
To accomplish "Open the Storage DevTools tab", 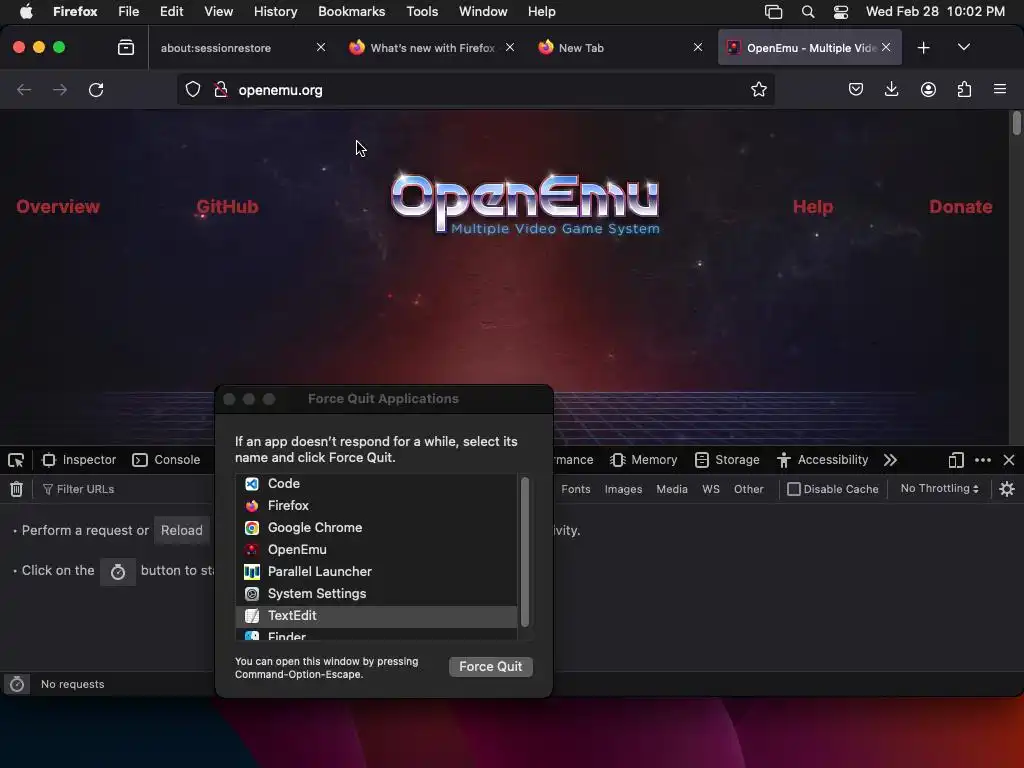I will 727,460.
